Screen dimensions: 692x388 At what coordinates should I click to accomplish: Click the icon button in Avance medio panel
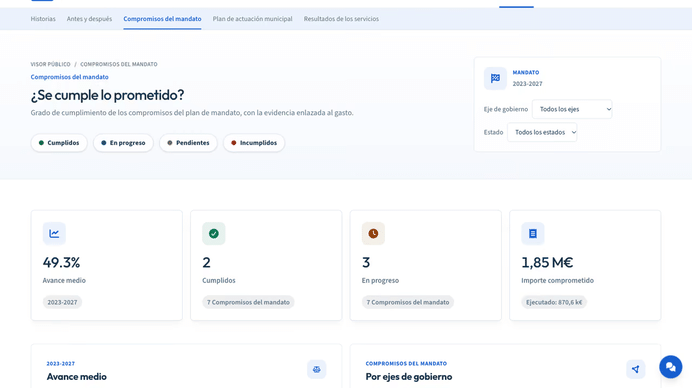click(316, 369)
